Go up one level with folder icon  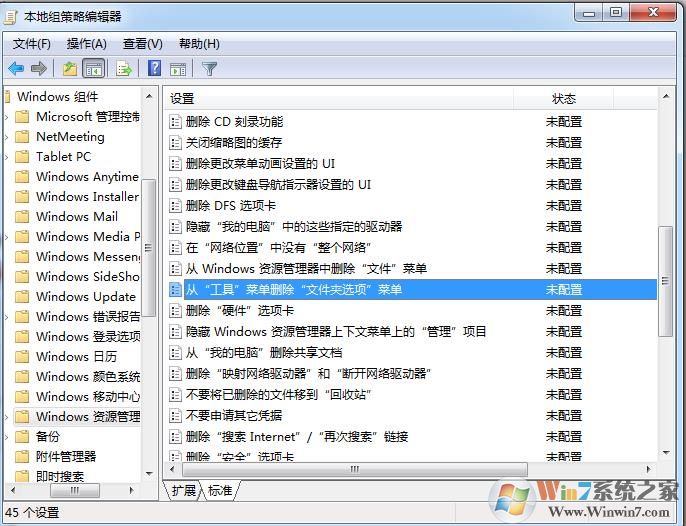click(x=70, y=69)
